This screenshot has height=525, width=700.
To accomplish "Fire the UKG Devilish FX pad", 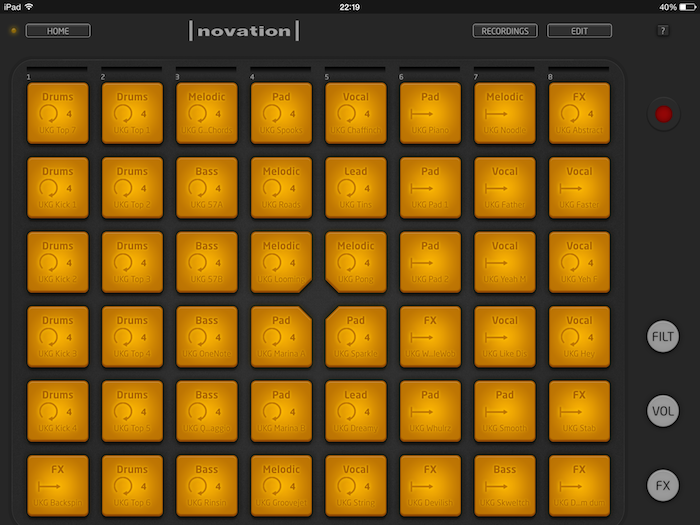I will click(430, 486).
